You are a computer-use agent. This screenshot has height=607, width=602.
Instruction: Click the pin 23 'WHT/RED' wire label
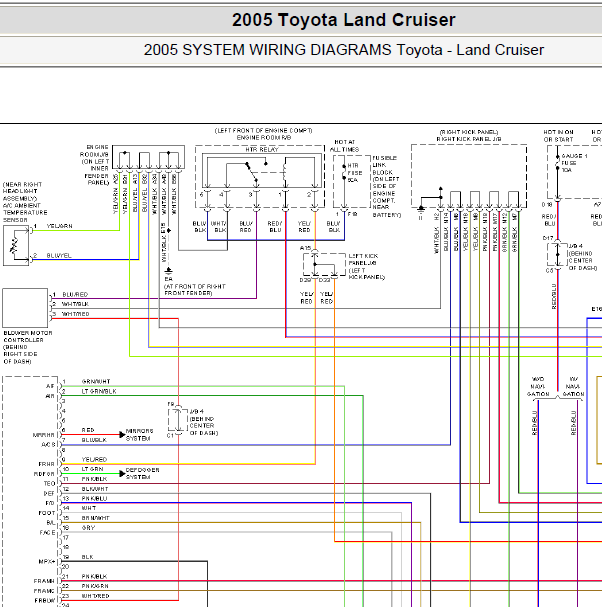(x=95, y=596)
